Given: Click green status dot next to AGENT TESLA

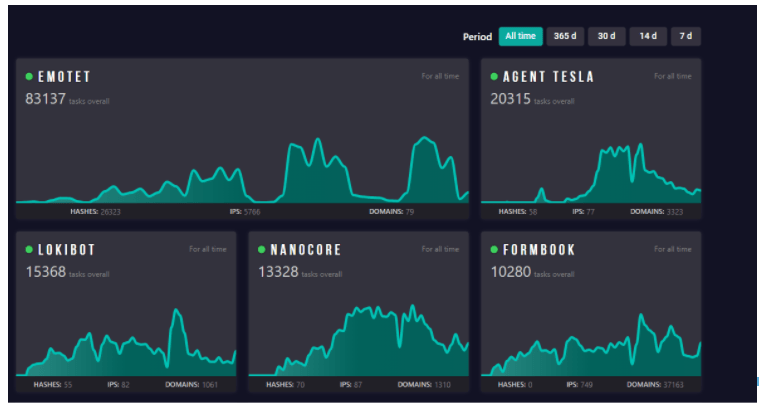Looking at the screenshot, I should click(x=494, y=76).
